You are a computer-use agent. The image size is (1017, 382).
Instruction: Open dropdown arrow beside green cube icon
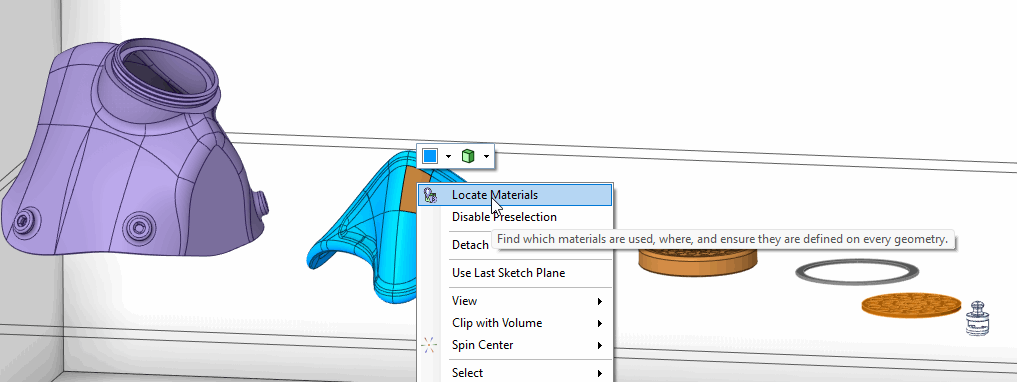coord(486,156)
